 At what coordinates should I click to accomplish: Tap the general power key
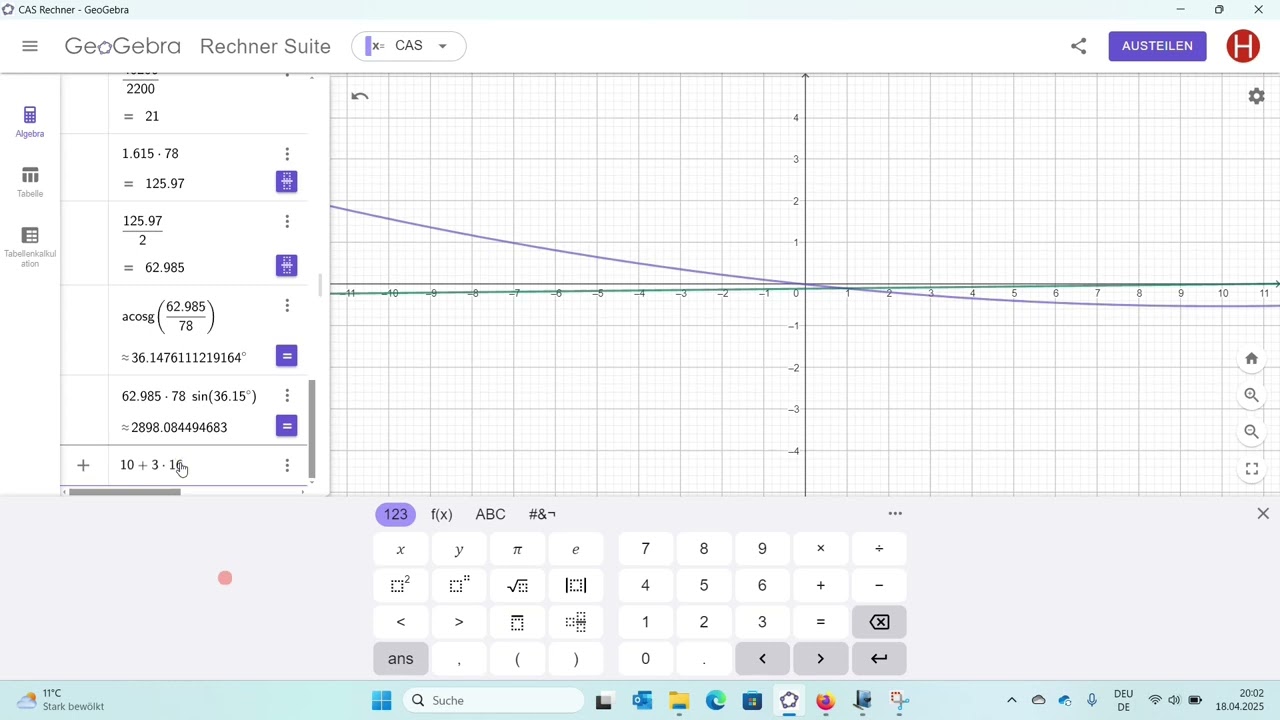coord(459,585)
